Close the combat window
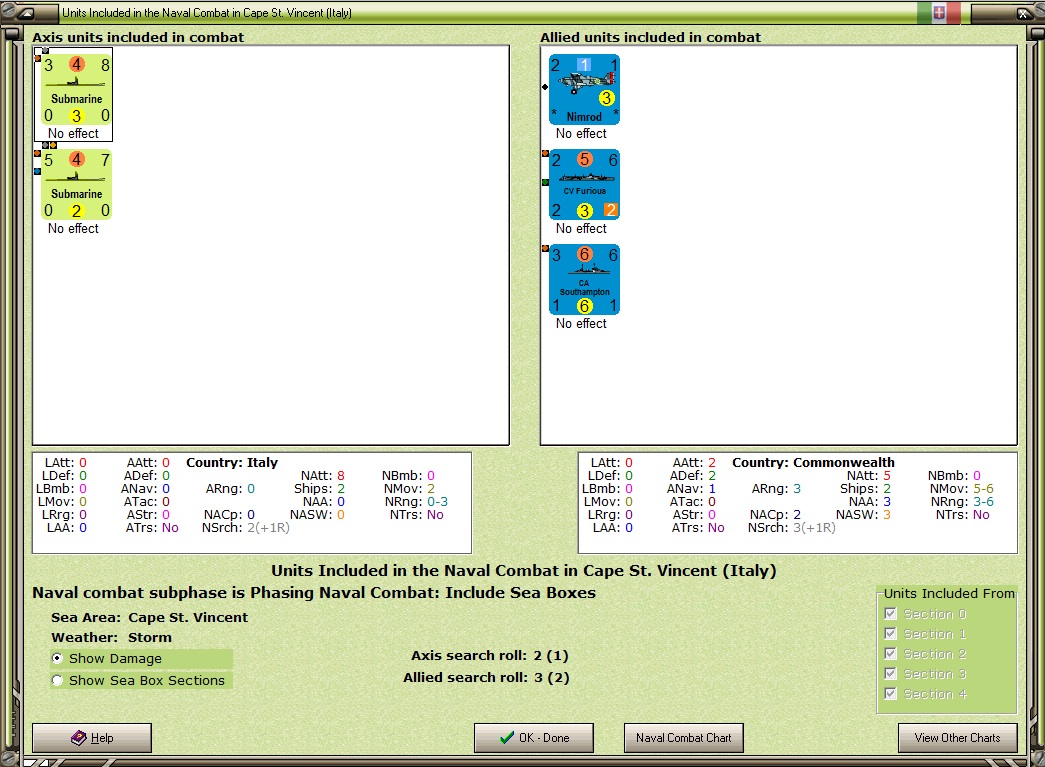The image size is (1045, 767). 1022,13
